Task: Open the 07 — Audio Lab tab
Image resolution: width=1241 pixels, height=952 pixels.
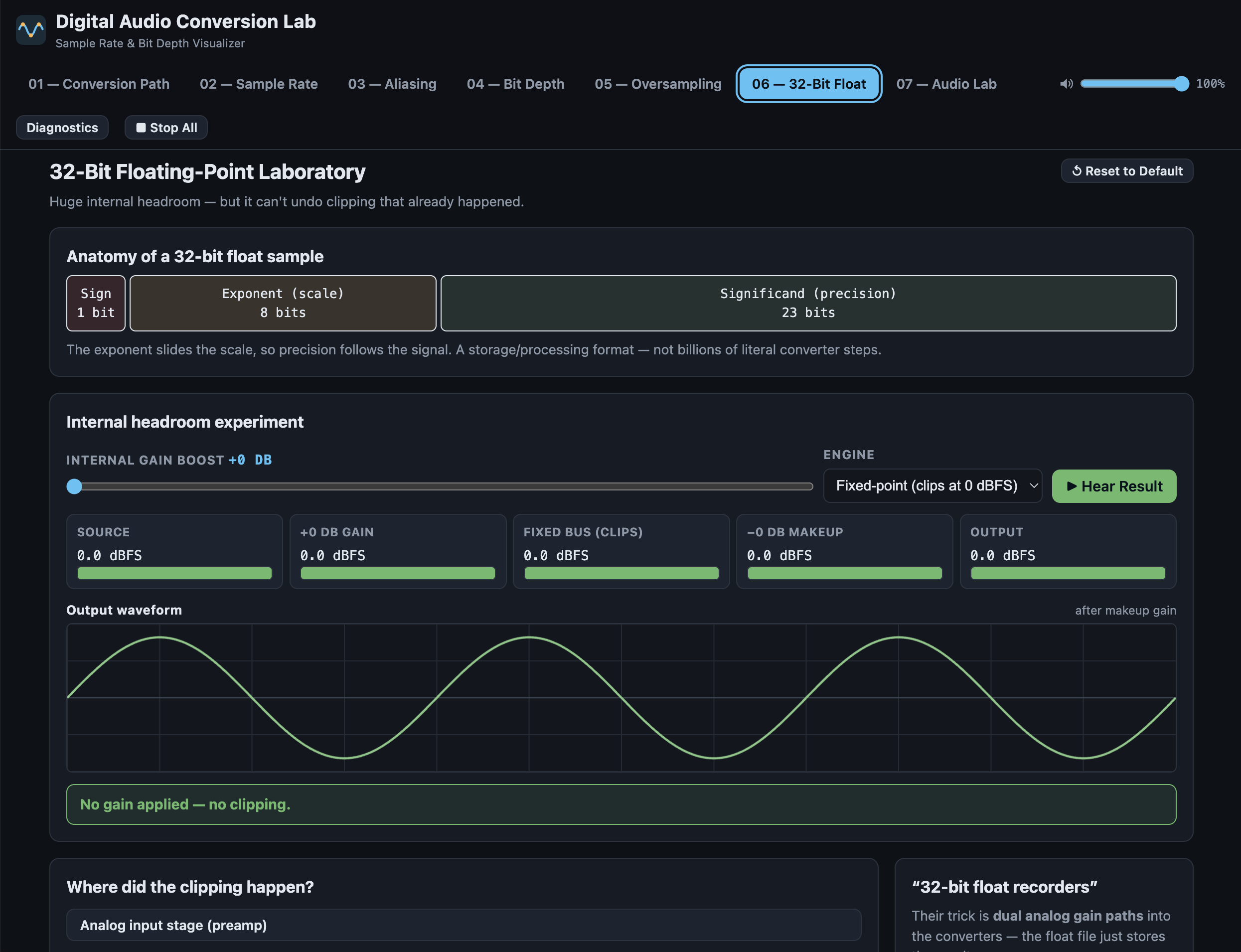Action: click(x=946, y=84)
